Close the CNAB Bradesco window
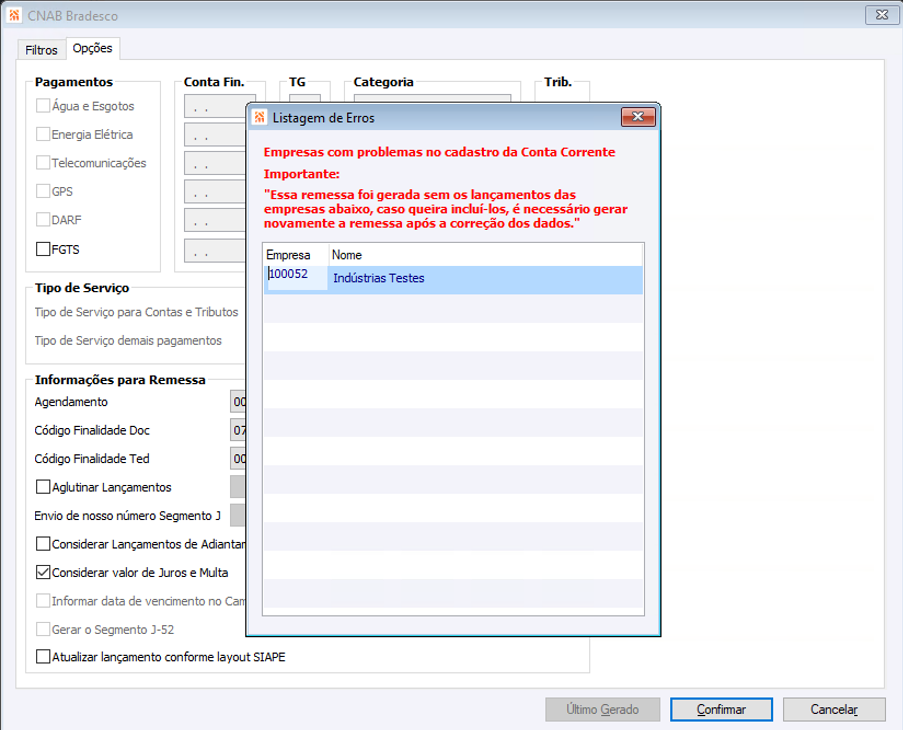This screenshot has width=903, height=730. (881, 15)
